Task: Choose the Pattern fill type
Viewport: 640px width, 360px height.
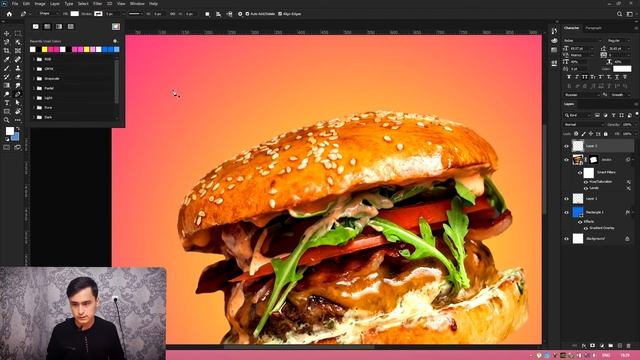Action: coord(71,27)
